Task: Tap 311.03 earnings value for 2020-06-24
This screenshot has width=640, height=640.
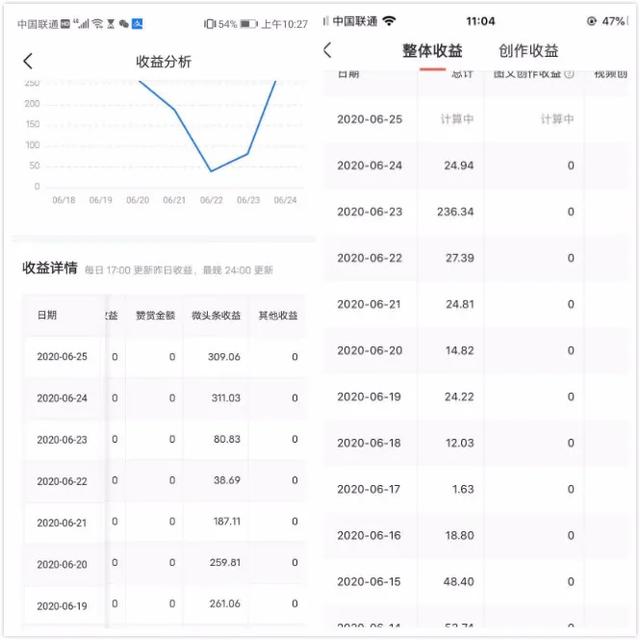Action: click(220, 398)
